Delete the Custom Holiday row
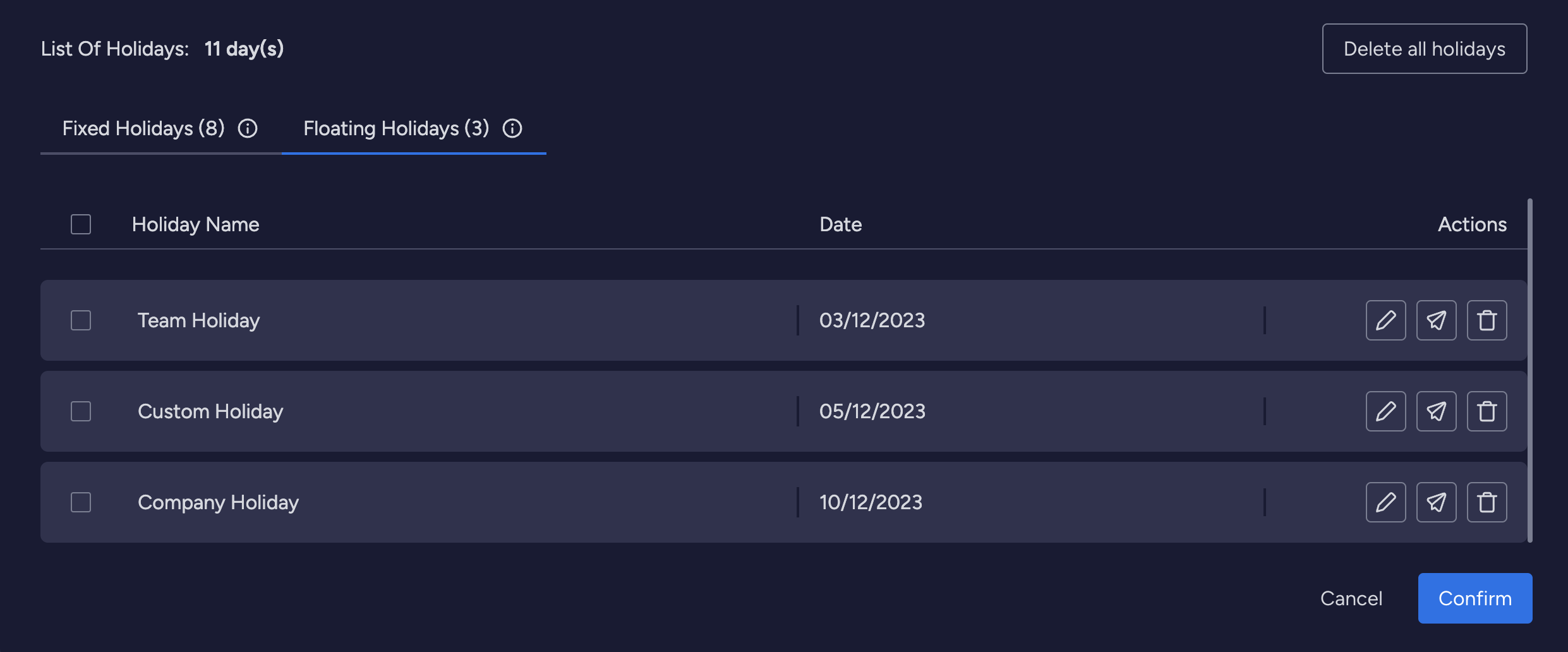 click(1487, 411)
